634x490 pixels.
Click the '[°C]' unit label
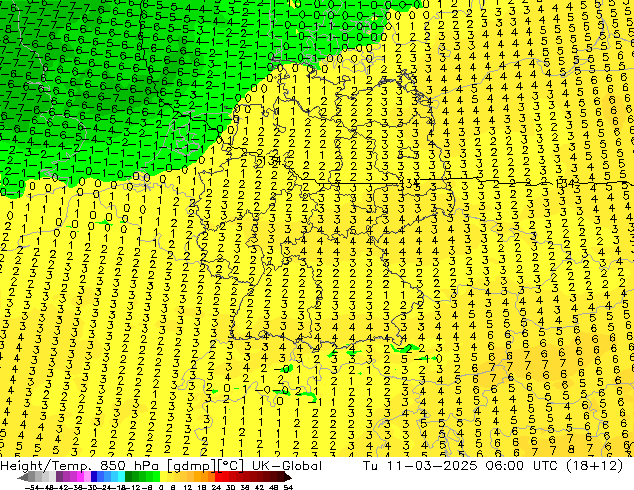[x=232, y=466]
